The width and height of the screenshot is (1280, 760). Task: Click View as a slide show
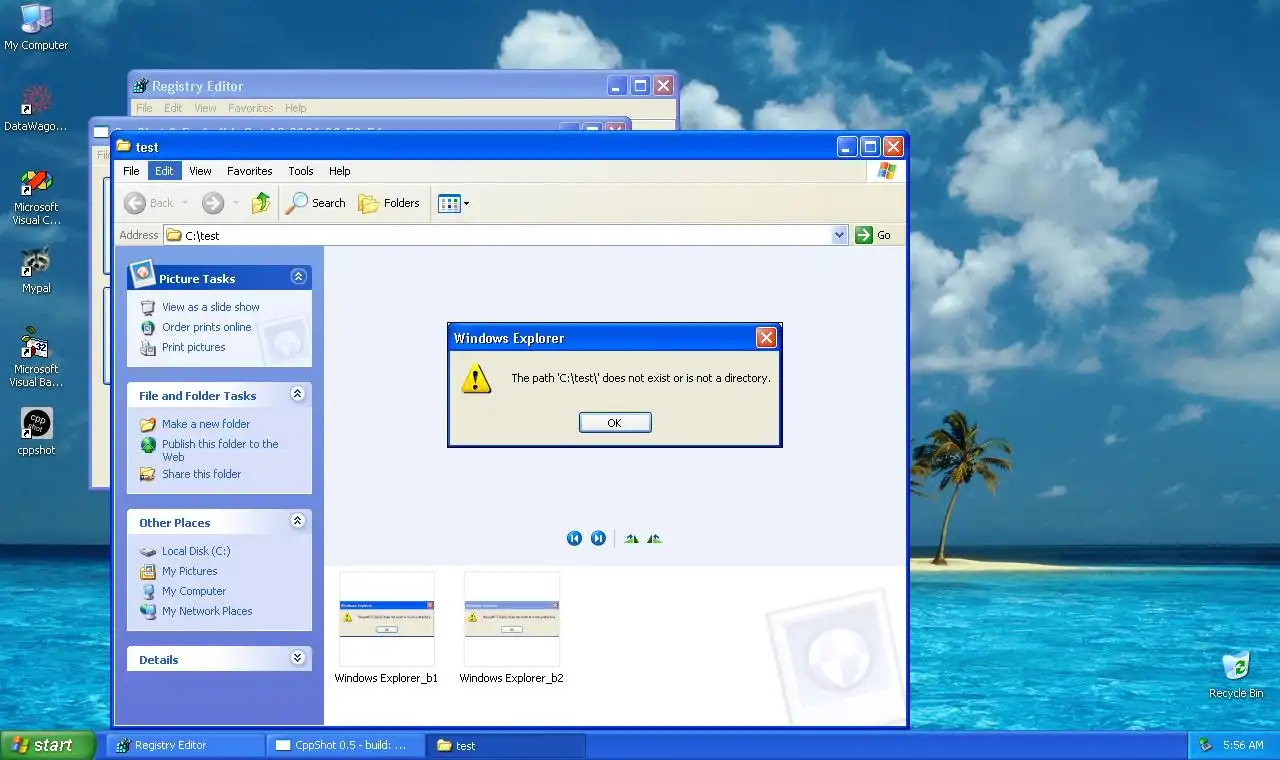[x=210, y=307]
